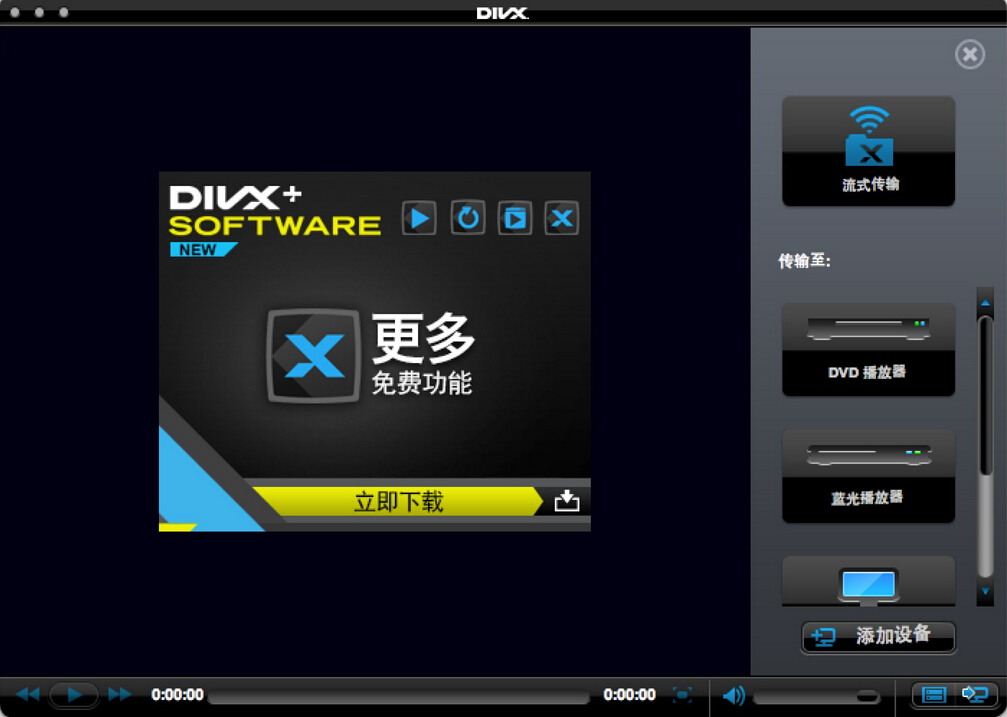Click the DivX X icon in ad header
This screenshot has height=717, width=1007.
(562, 218)
